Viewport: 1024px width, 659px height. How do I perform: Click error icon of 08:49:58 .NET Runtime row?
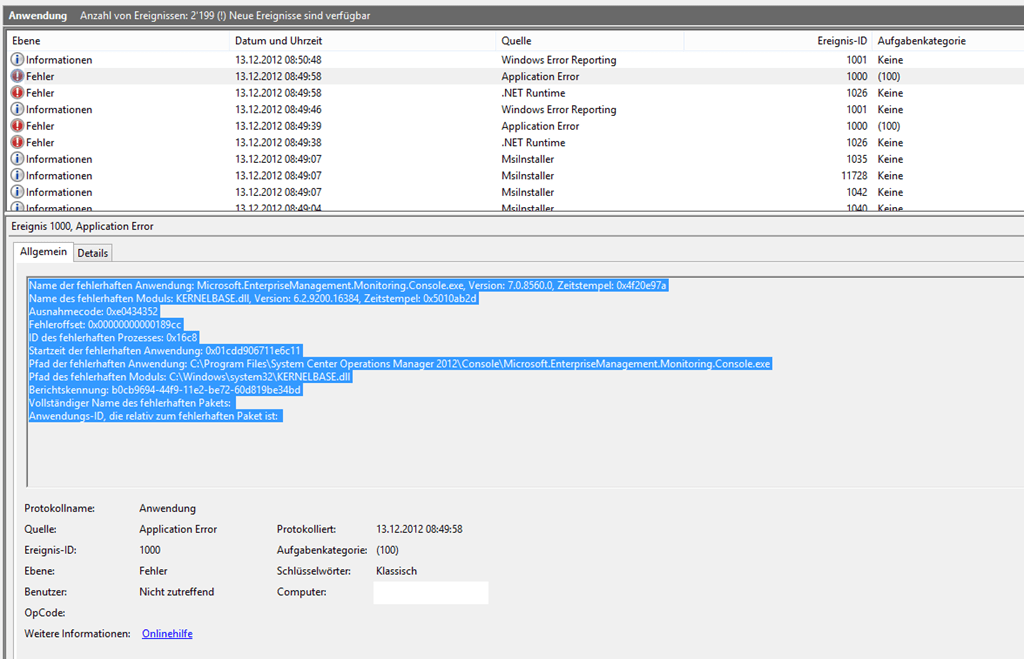[x=17, y=93]
